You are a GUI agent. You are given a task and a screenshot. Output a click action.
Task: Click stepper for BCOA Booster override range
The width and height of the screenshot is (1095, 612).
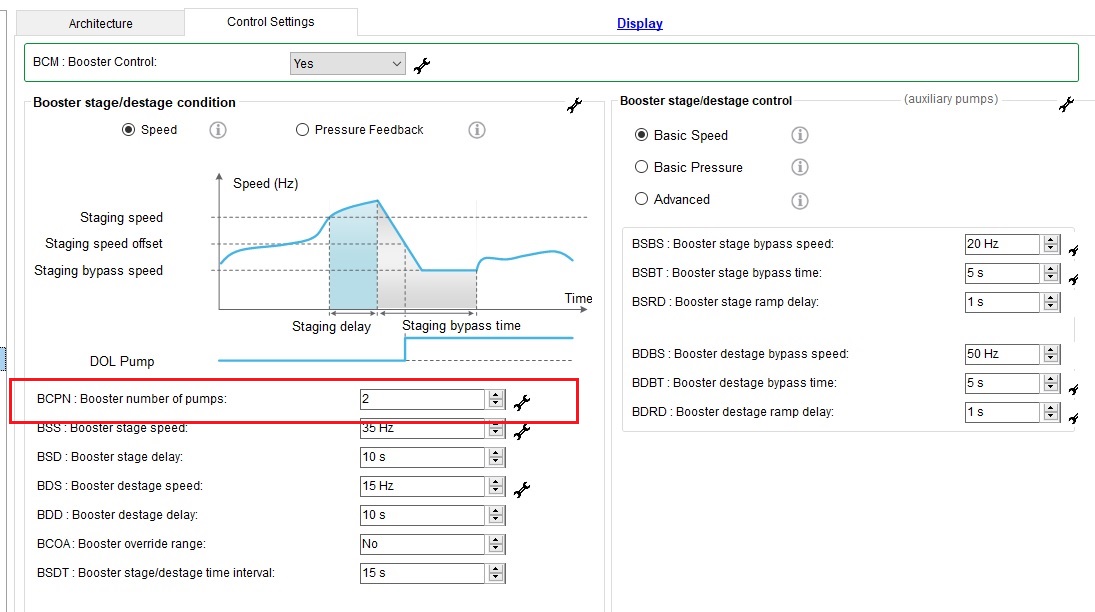496,544
